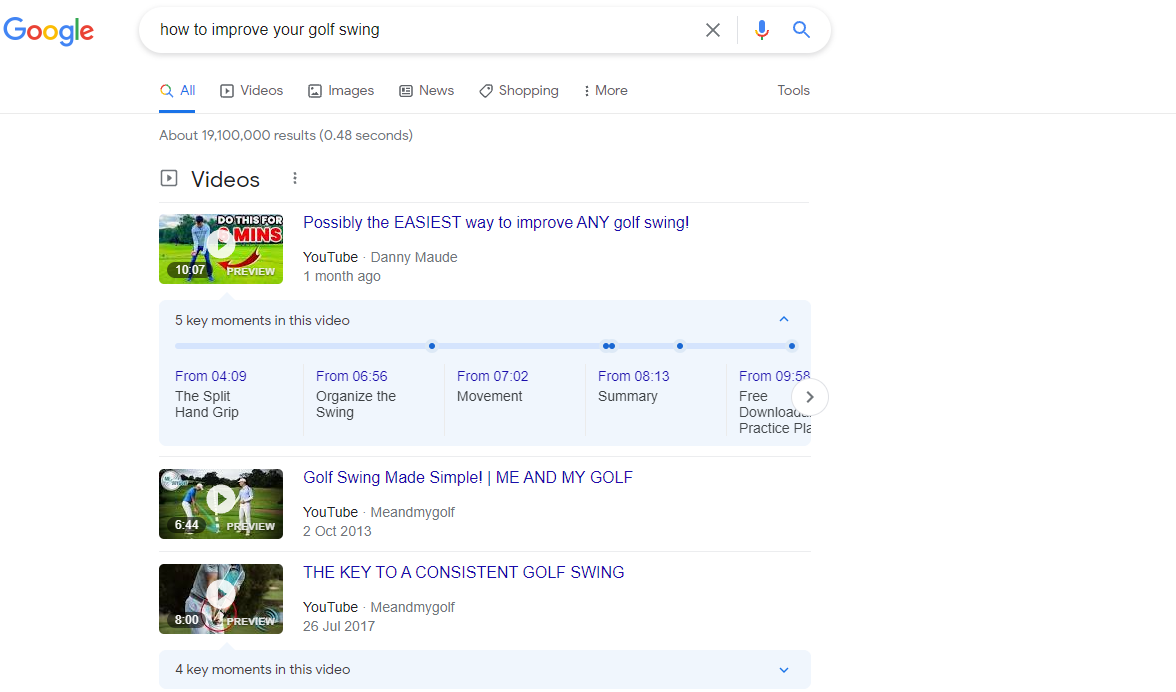Screen dimensions: 1176x692
Task: Open Tools options
Action: pos(794,90)
